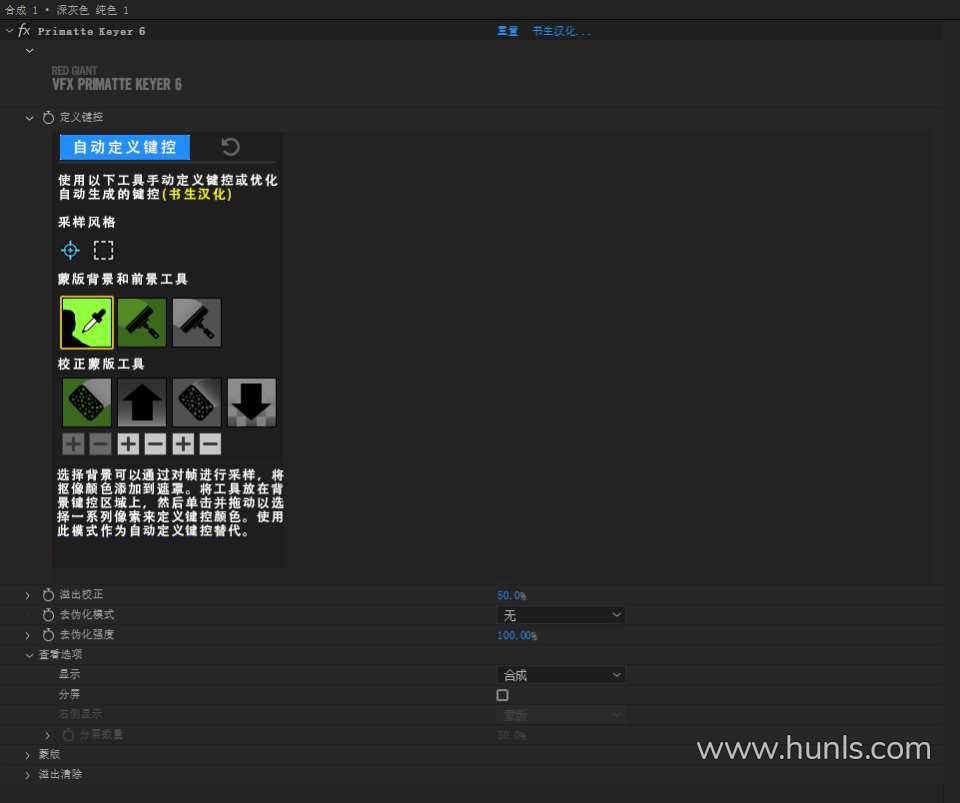Select the up-arrow matte correction tool

[142, 402]
